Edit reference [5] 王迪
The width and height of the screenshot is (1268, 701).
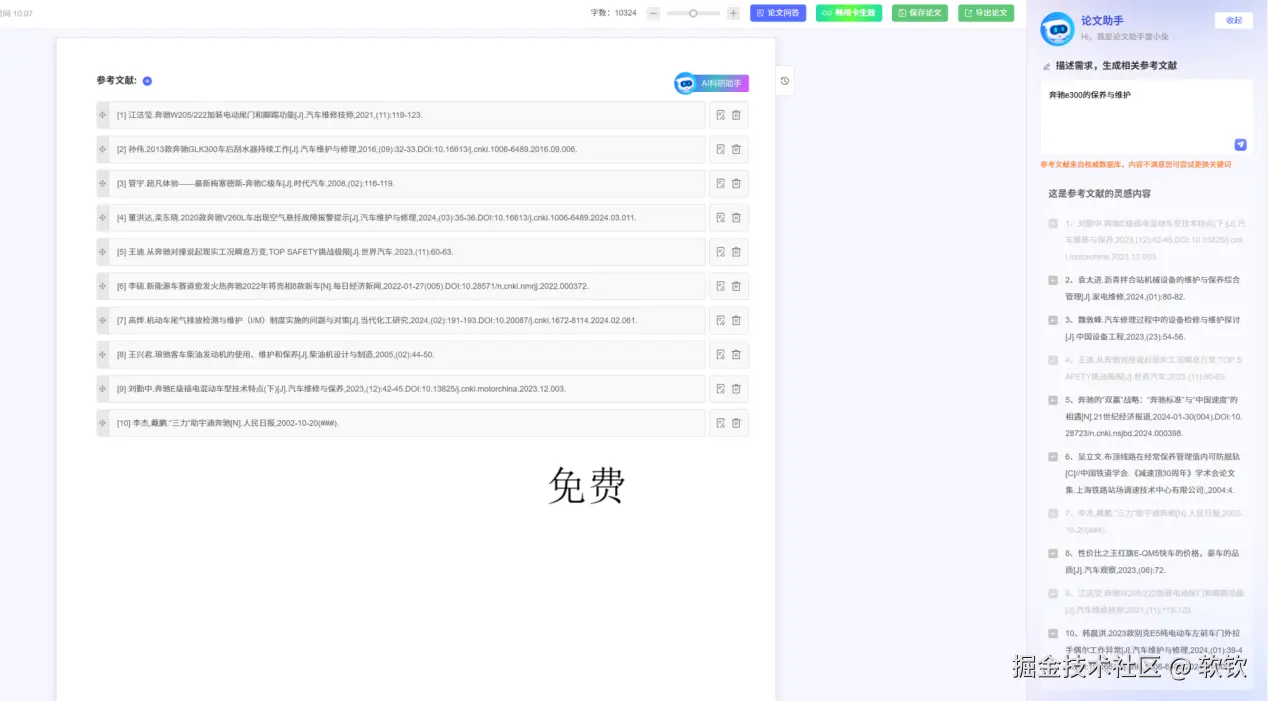(720, 252)
